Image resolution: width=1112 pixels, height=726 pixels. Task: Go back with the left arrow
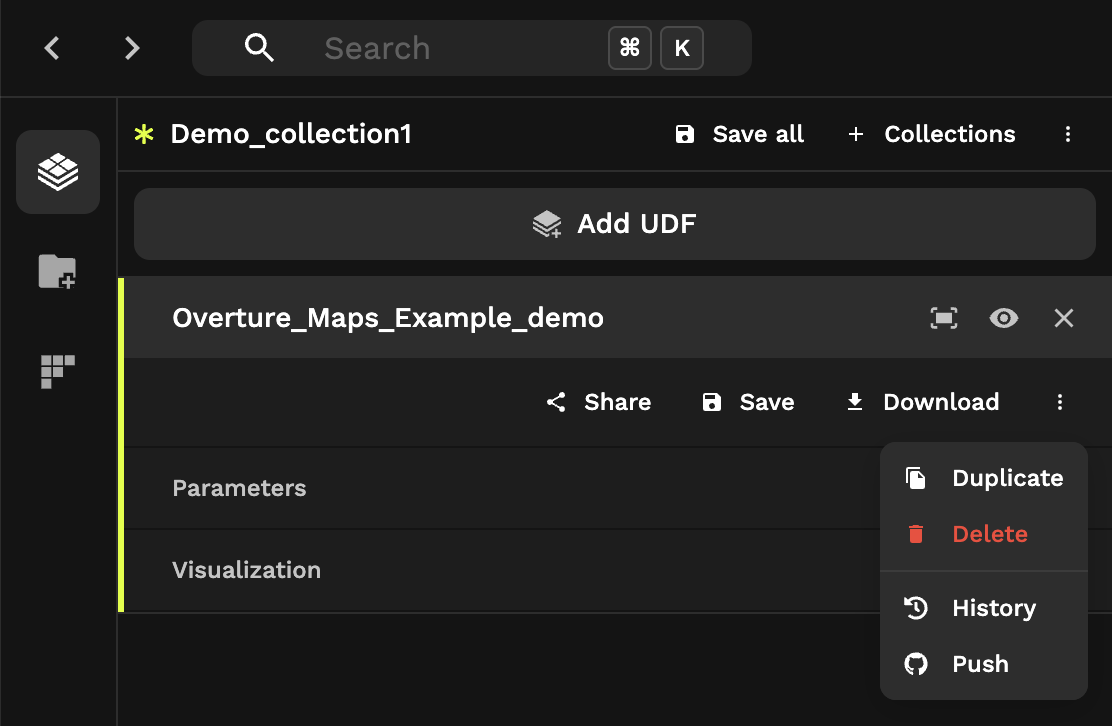[52, 48]
